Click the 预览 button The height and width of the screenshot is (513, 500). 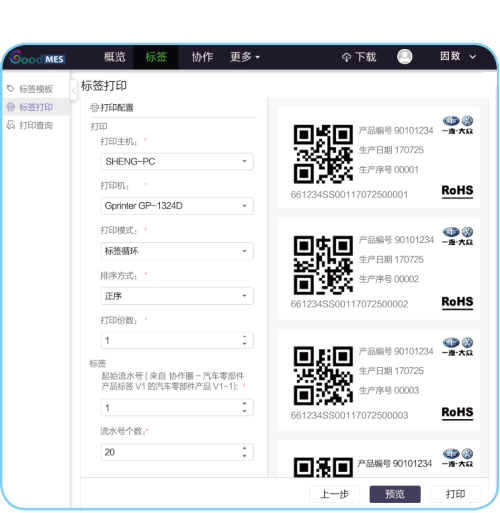pos(395,494)
